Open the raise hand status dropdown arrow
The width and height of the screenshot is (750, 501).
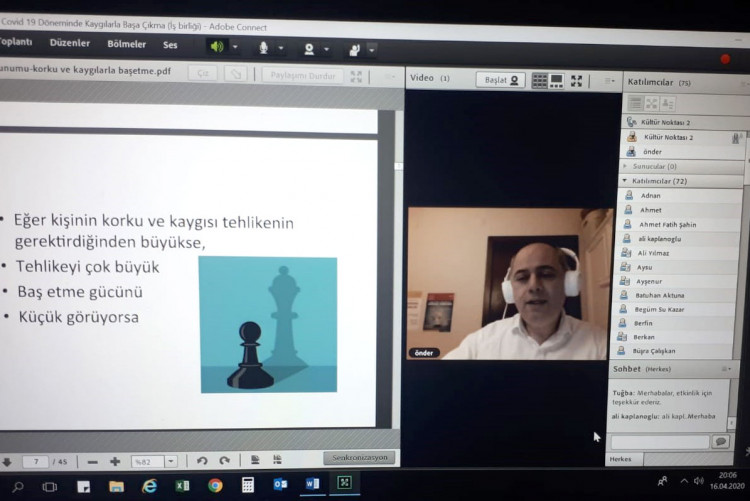click(x=372, y=49)
